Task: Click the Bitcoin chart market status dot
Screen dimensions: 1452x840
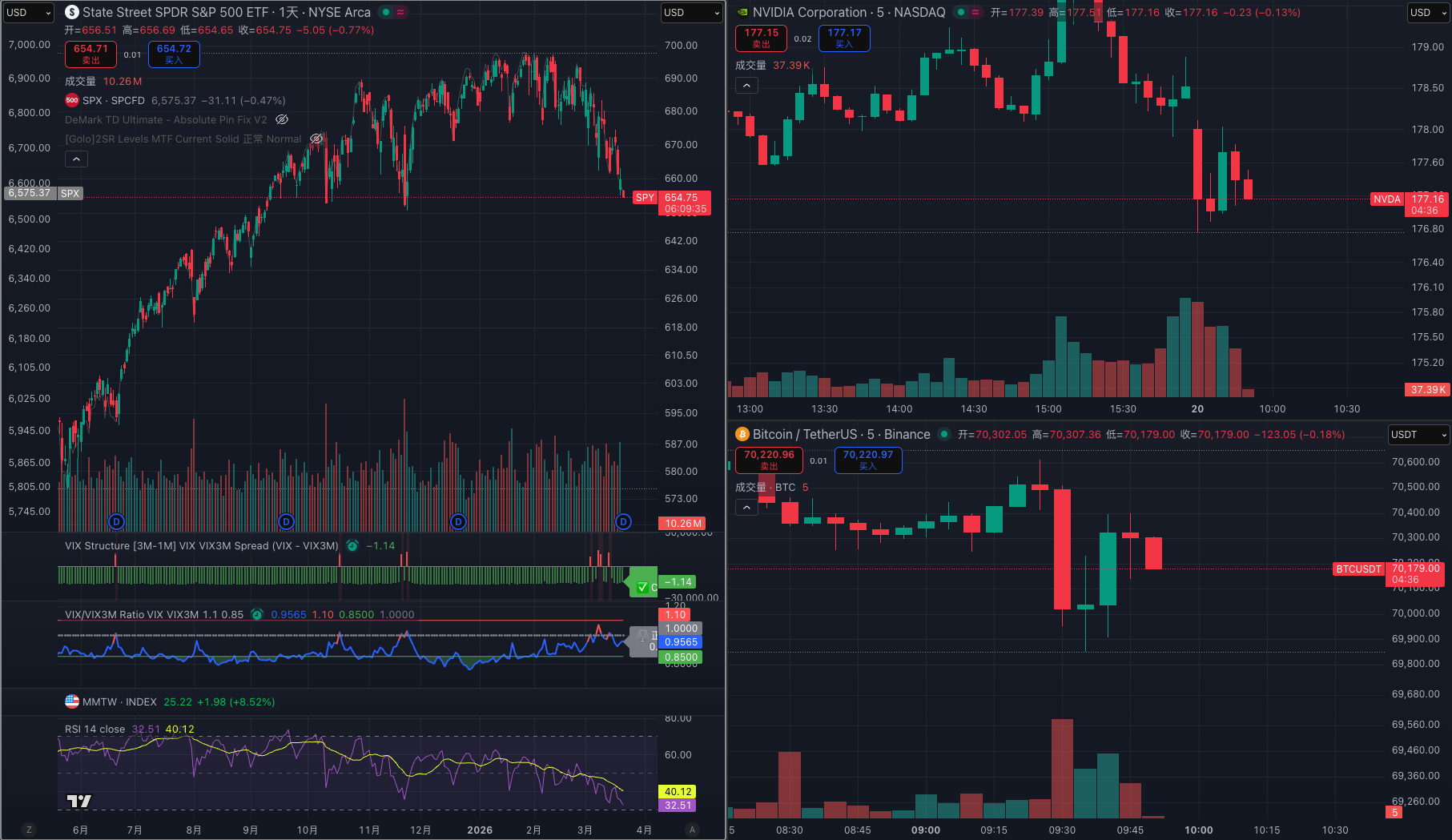Action: 944,434
